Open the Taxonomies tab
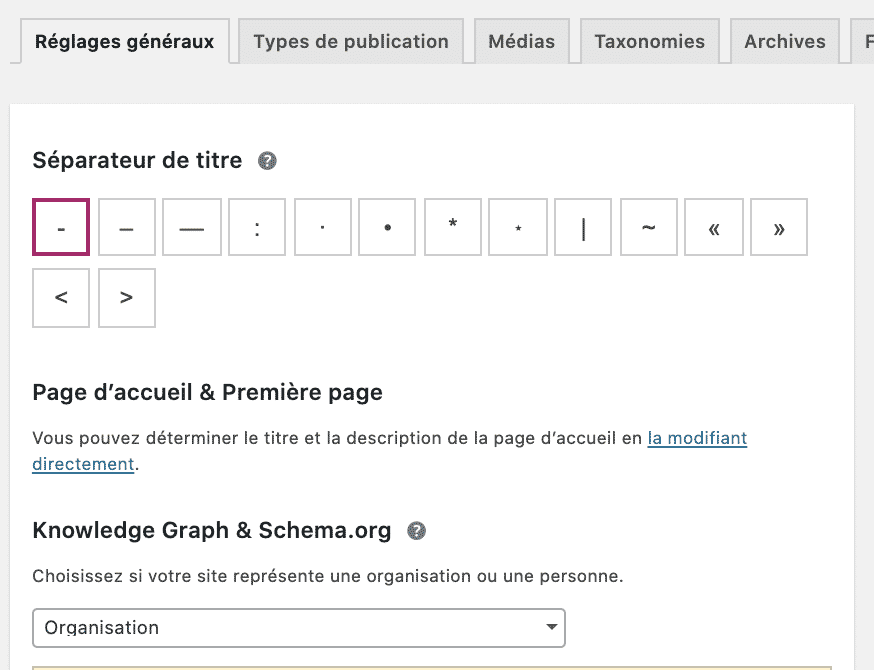874x670 pixels. pyautogui.click(x=649, y=41)
